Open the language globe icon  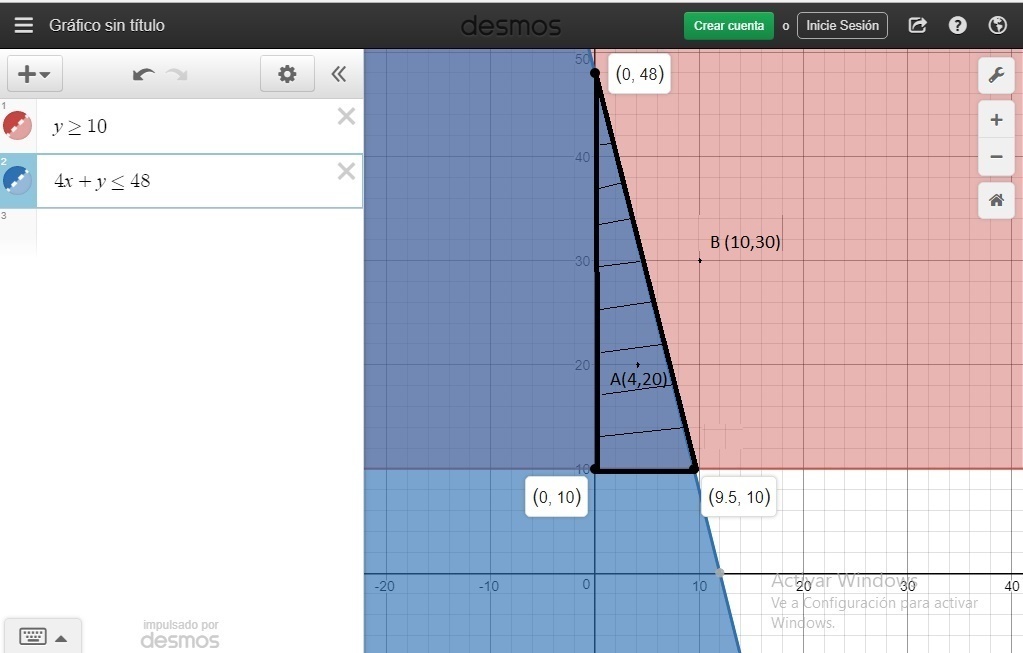(998, 25)
